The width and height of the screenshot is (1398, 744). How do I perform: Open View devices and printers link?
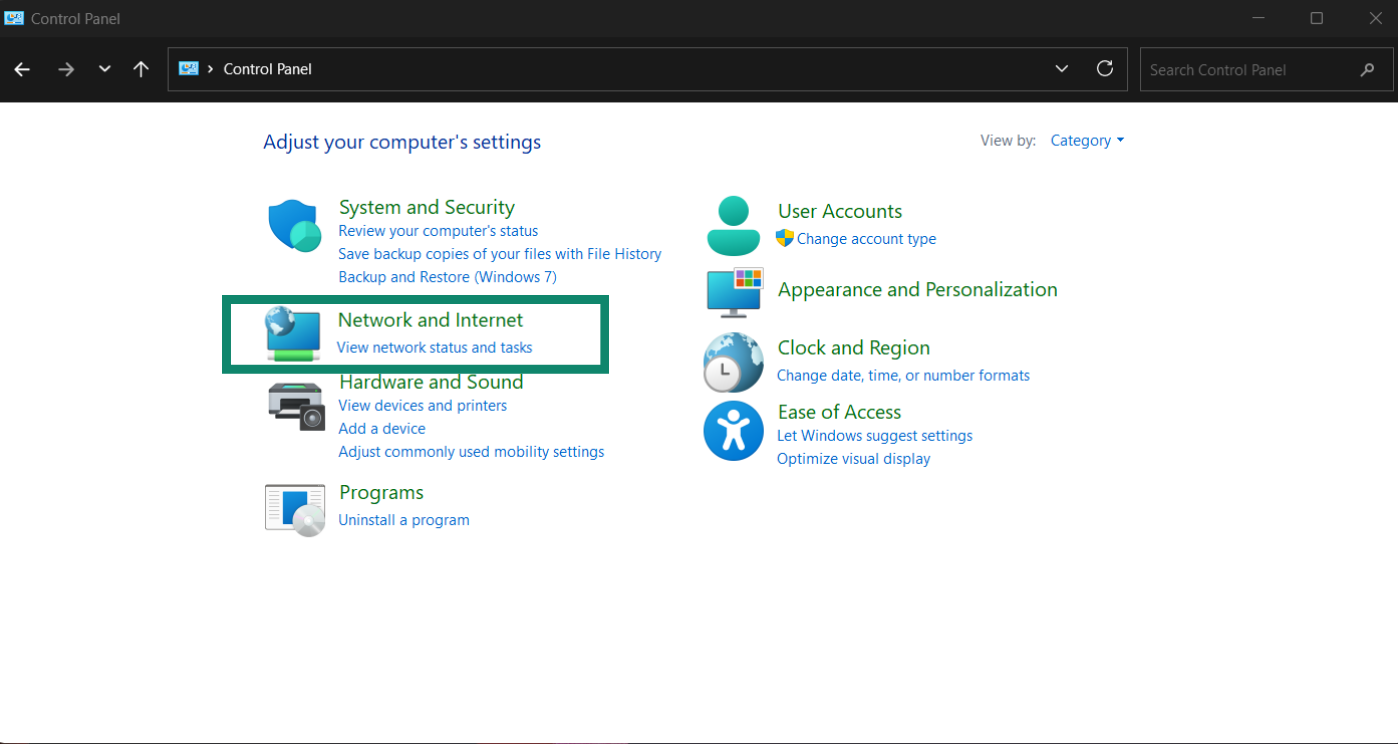[422, 406]
